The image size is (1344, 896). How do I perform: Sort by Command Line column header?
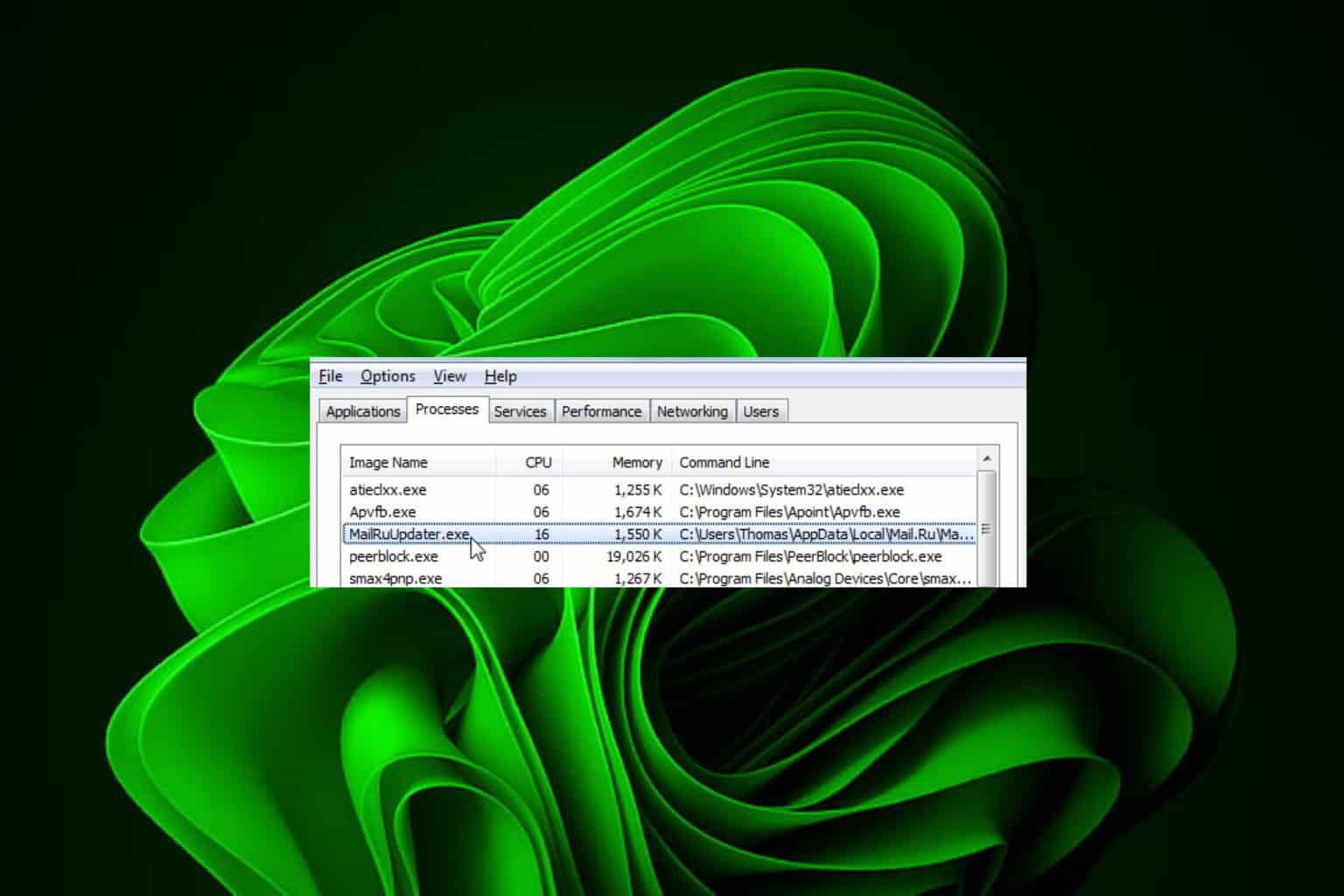(824, 462)
